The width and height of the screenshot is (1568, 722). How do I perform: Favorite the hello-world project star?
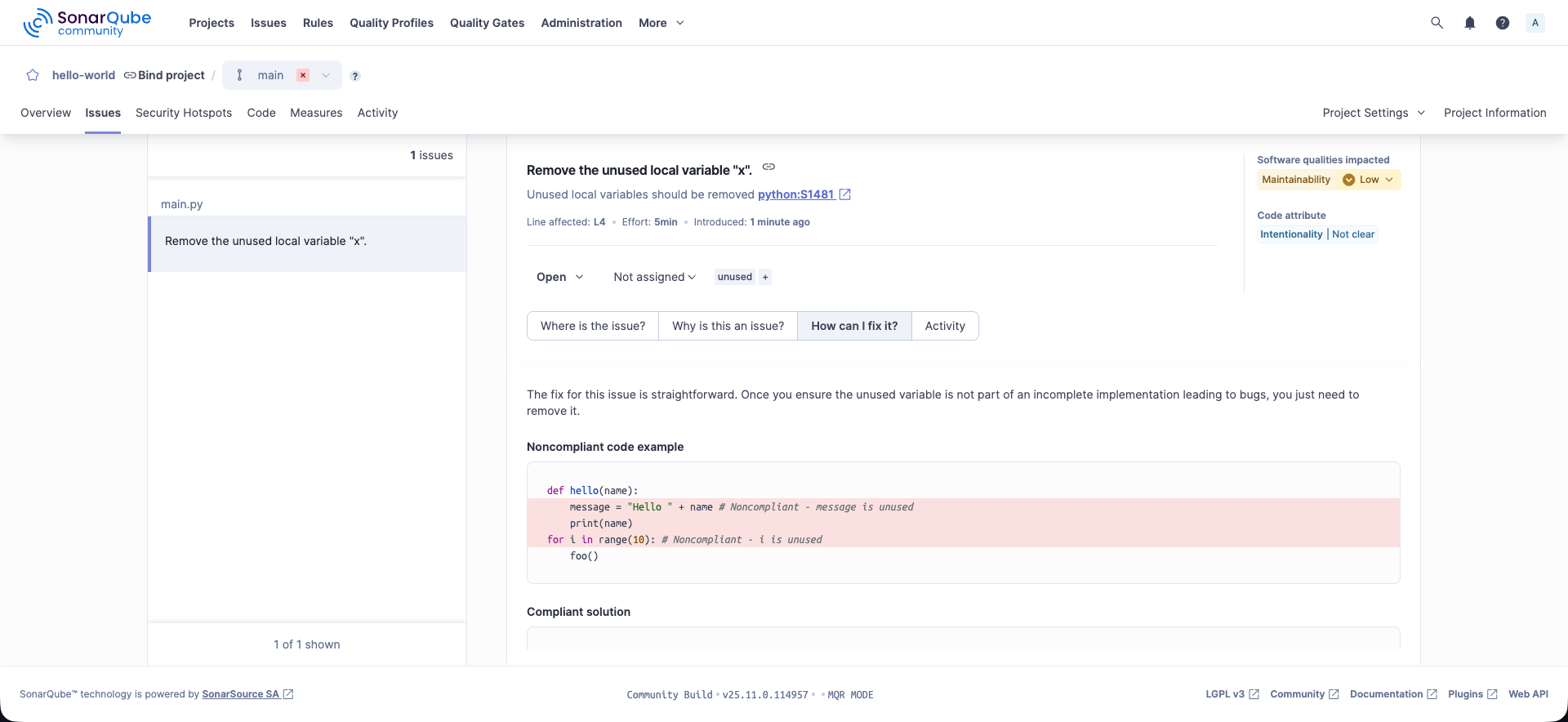[33, 75]
